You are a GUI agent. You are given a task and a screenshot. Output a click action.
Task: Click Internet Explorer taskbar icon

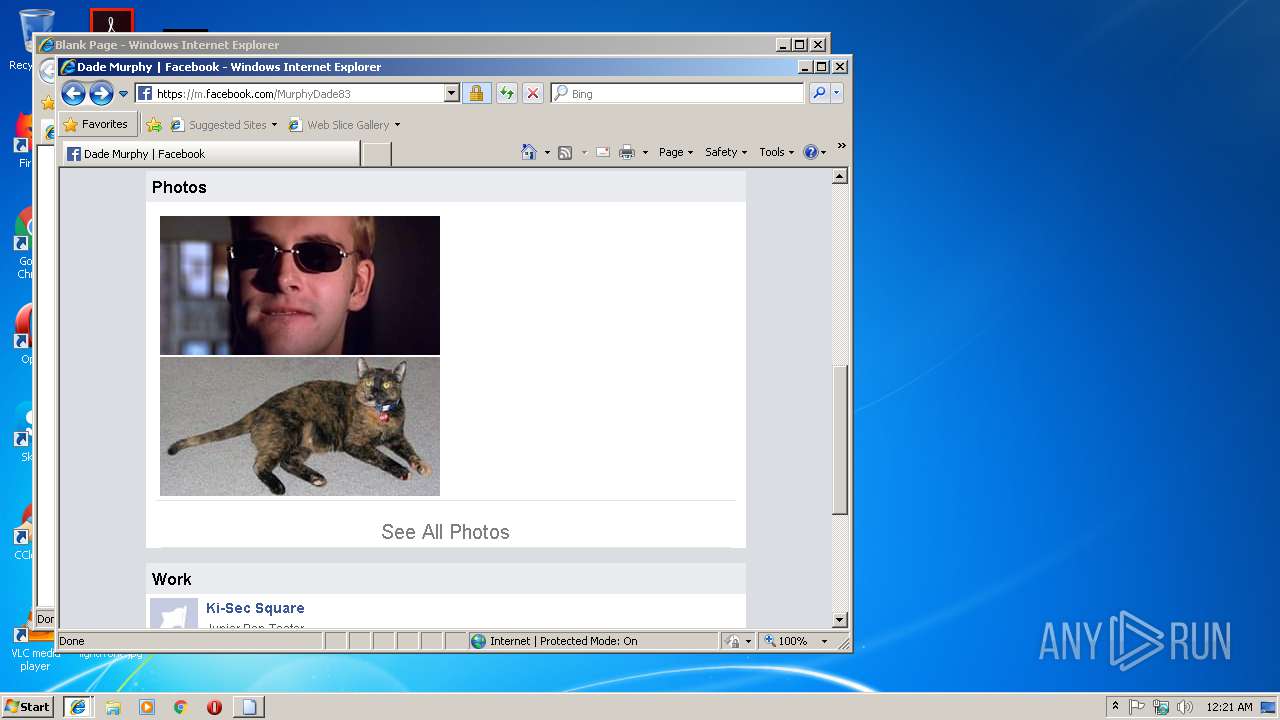(78, 707)
